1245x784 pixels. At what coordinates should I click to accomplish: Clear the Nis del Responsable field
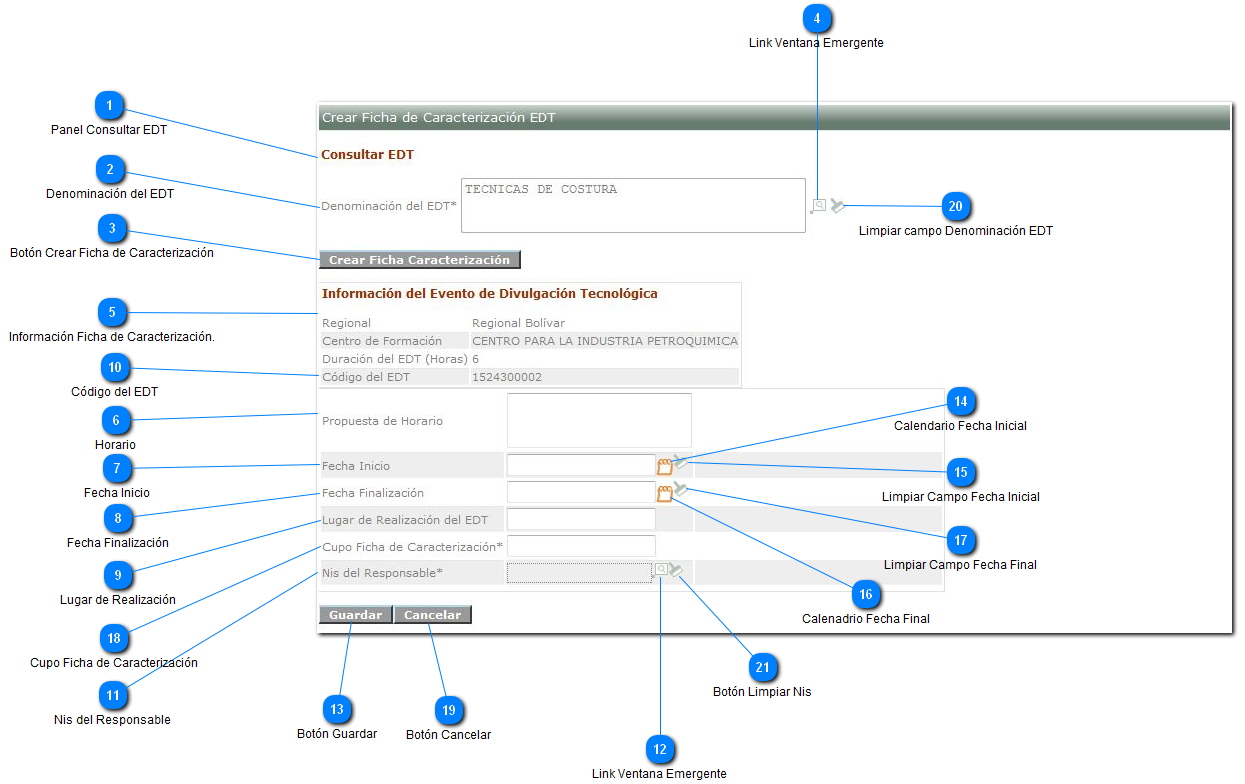coord(675,570)
